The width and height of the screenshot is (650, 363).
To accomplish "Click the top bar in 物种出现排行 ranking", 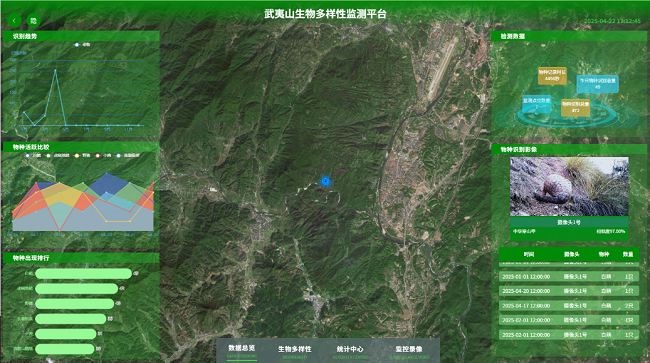I will click(x=83, y=273).
